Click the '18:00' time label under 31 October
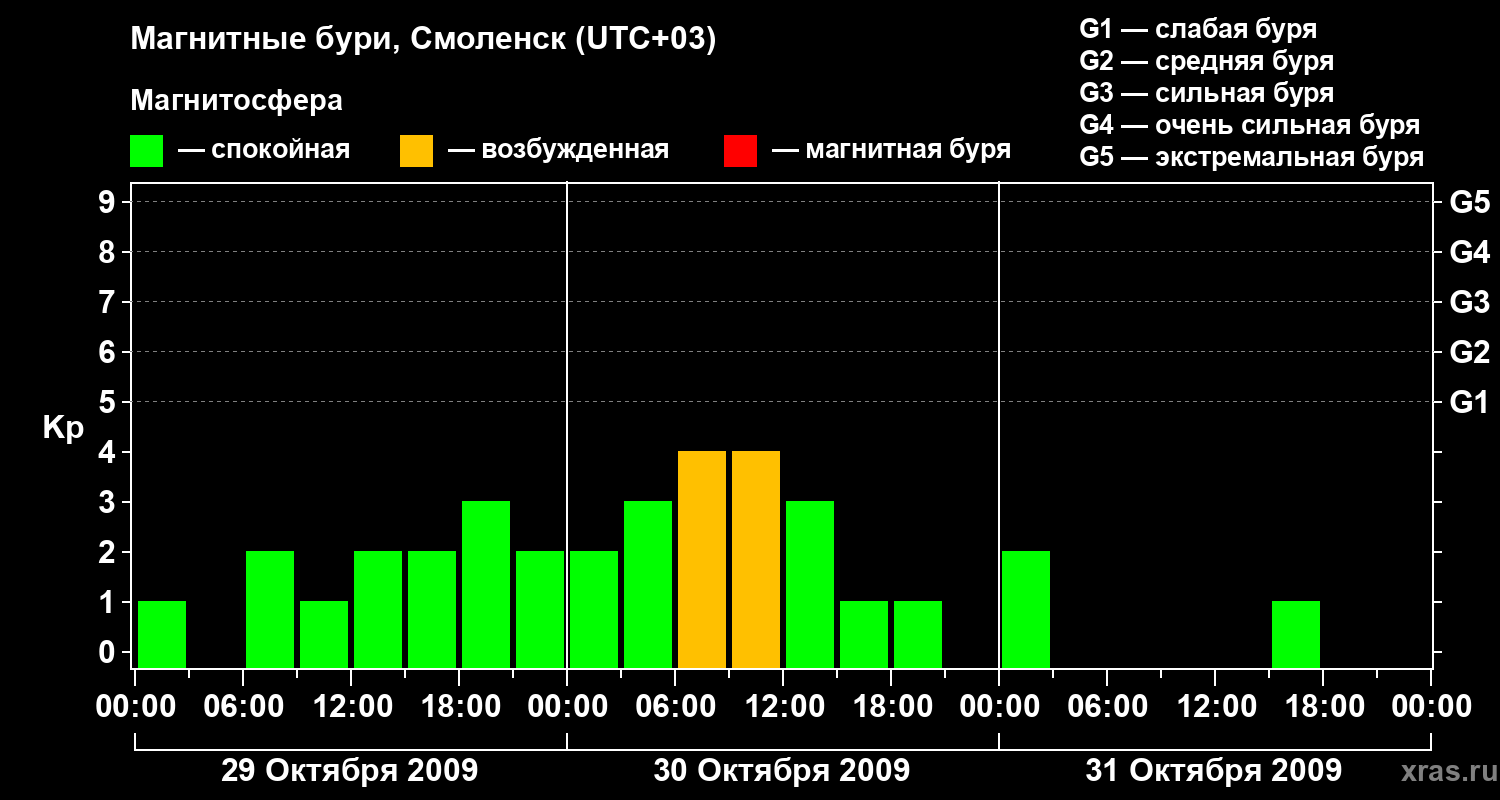This screenshot has width=1500, height=800. tap(1323, 707)
